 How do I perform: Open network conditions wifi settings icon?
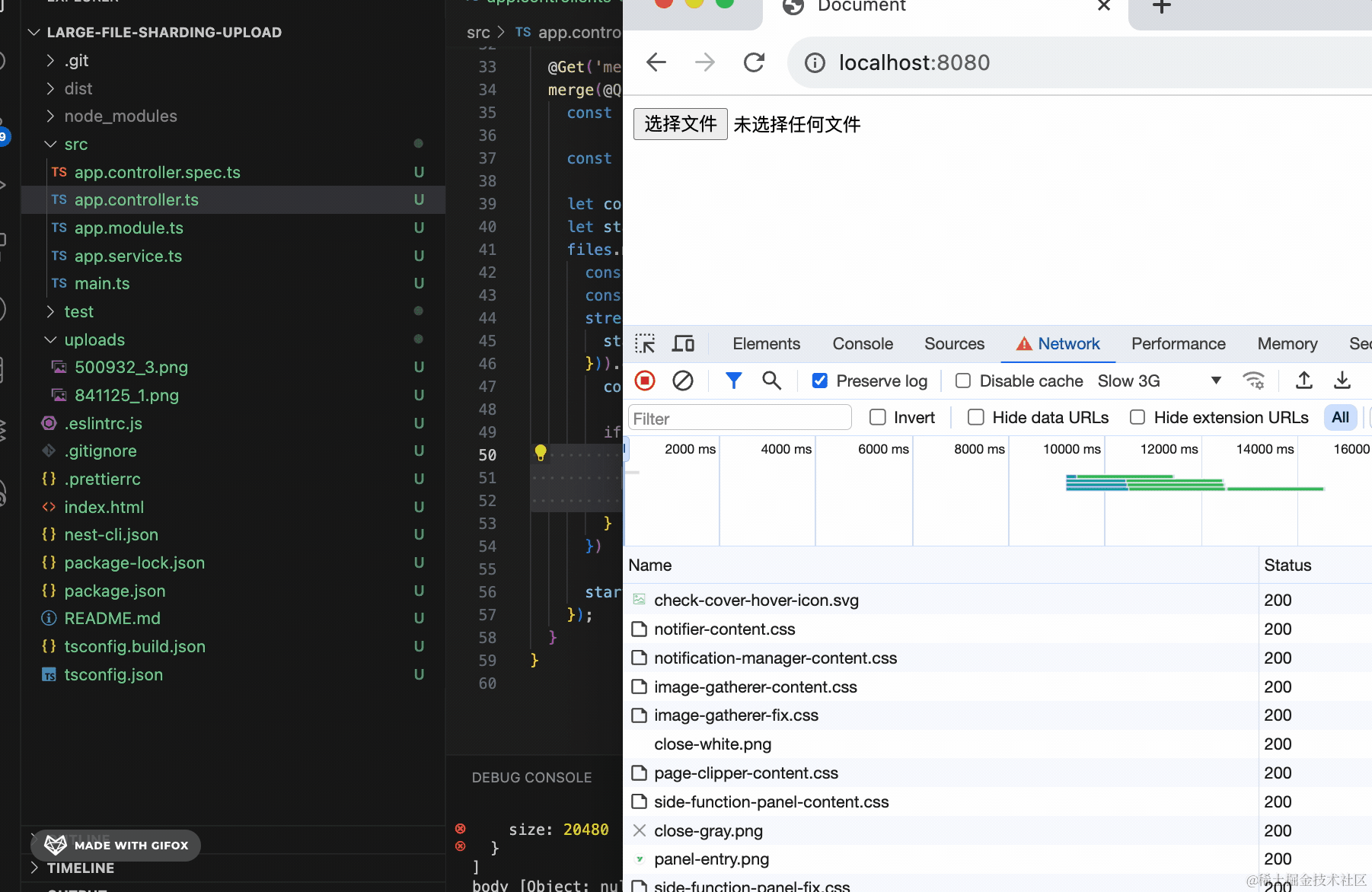point(1253,381)
